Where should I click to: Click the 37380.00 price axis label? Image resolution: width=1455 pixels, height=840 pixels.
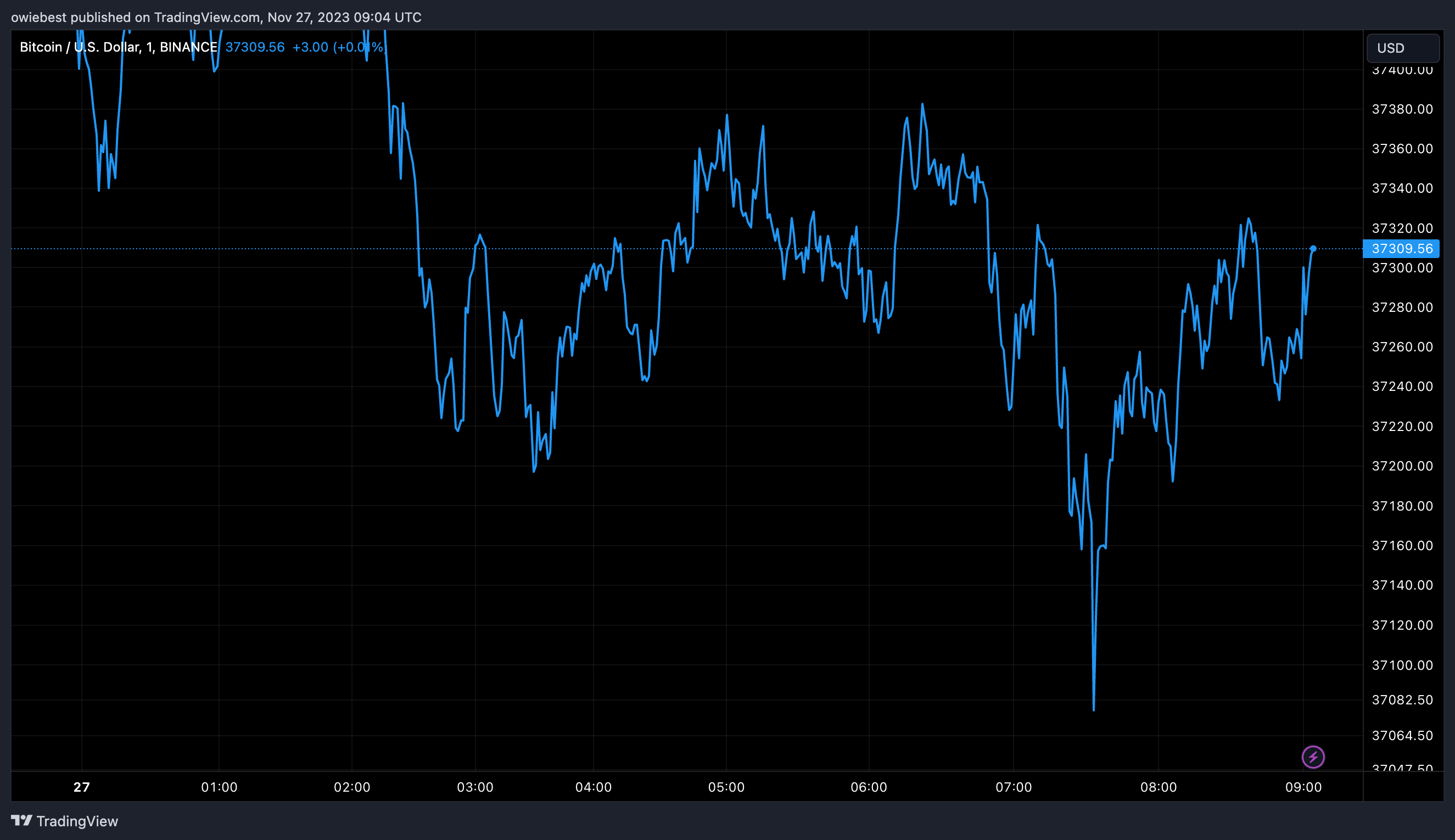pyautogui.click(x=1402, y=109)
